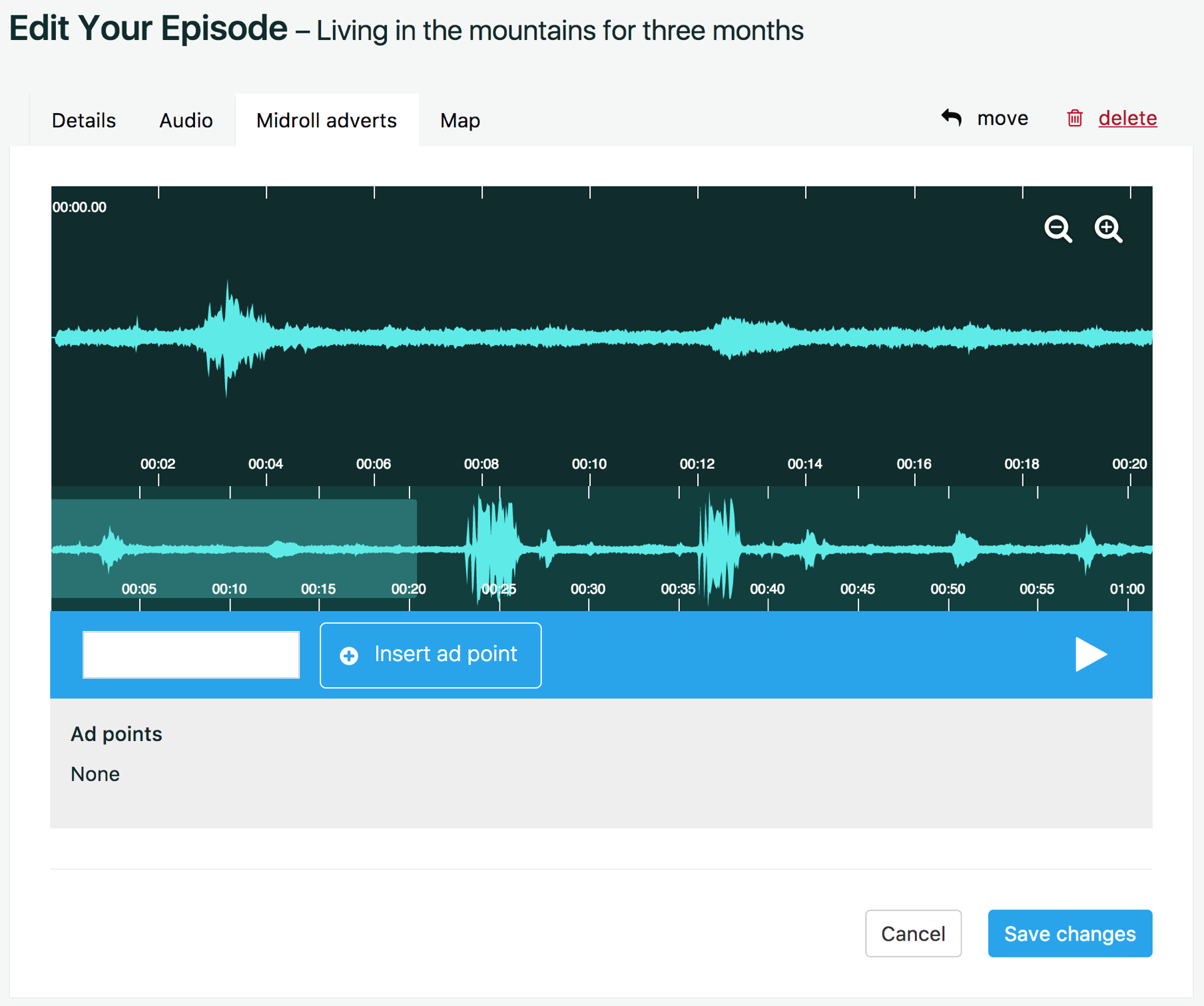
Task: Click the delete link
Action: tap(1127, 119)
